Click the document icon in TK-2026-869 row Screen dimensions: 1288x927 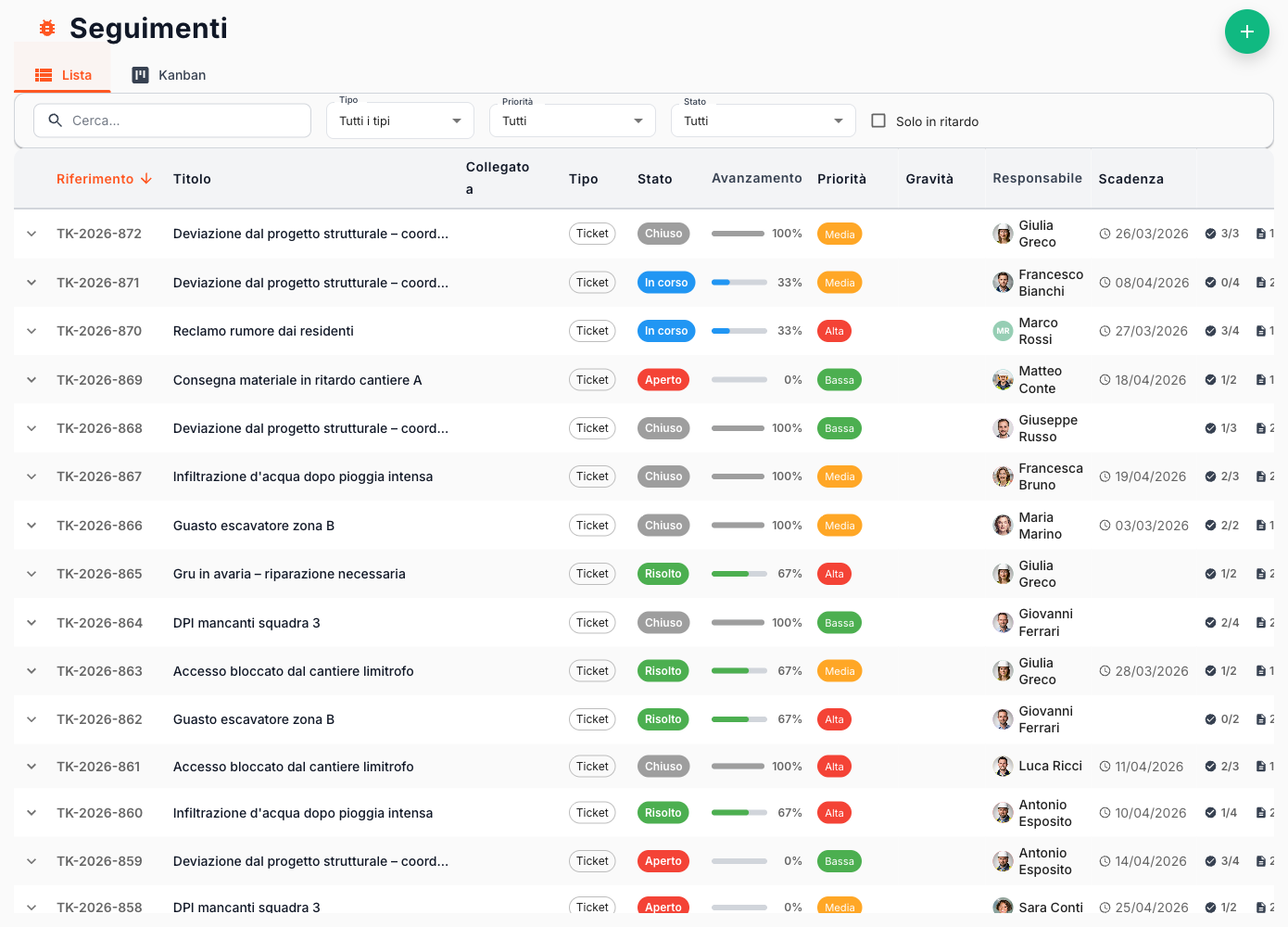pos(1260,380)
